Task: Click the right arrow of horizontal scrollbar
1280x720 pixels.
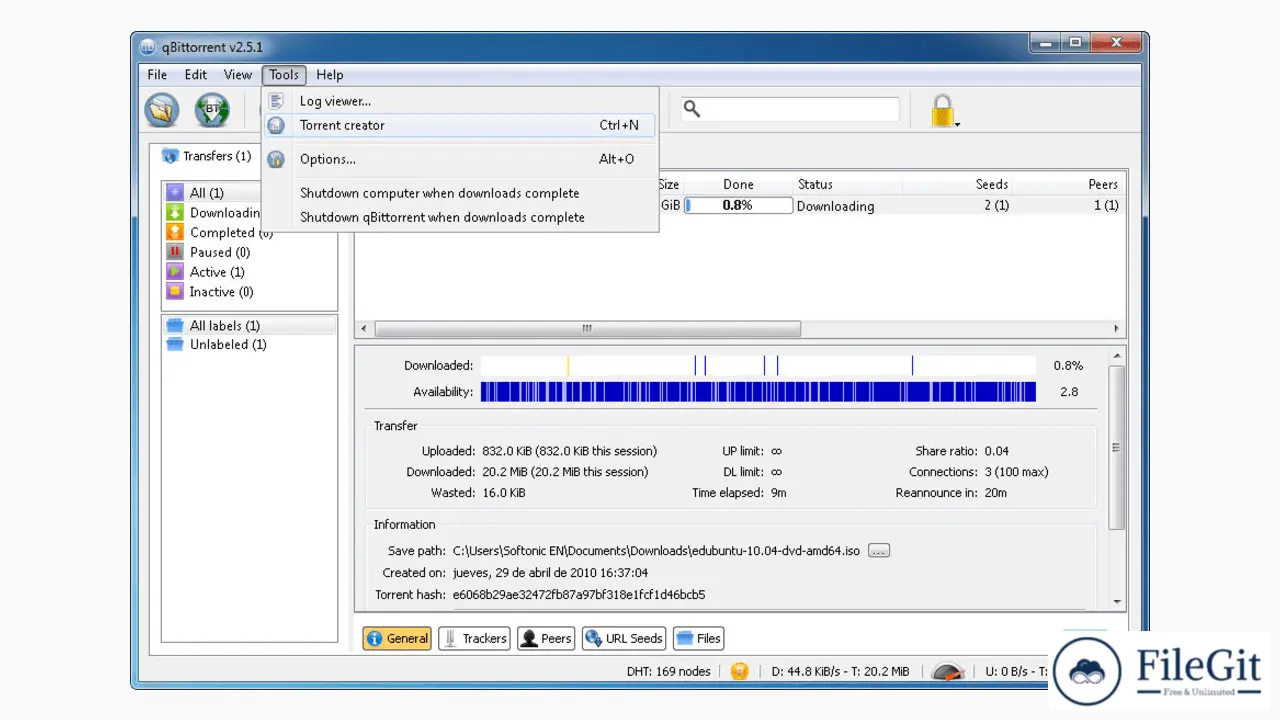Action: pos(1116,329)
